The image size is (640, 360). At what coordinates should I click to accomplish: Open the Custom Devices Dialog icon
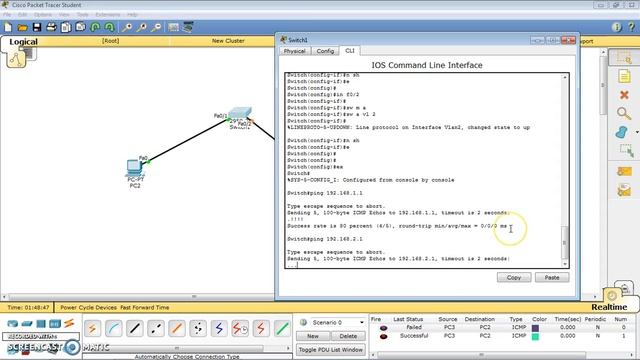tap(188, 27)
